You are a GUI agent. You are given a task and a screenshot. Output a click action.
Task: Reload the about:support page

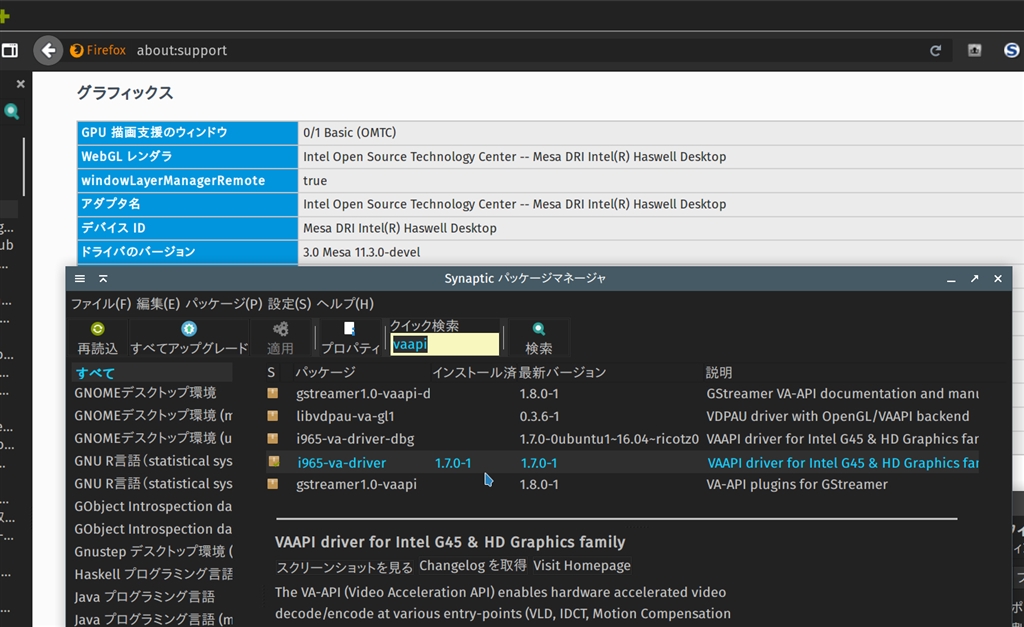coord(935,50)
